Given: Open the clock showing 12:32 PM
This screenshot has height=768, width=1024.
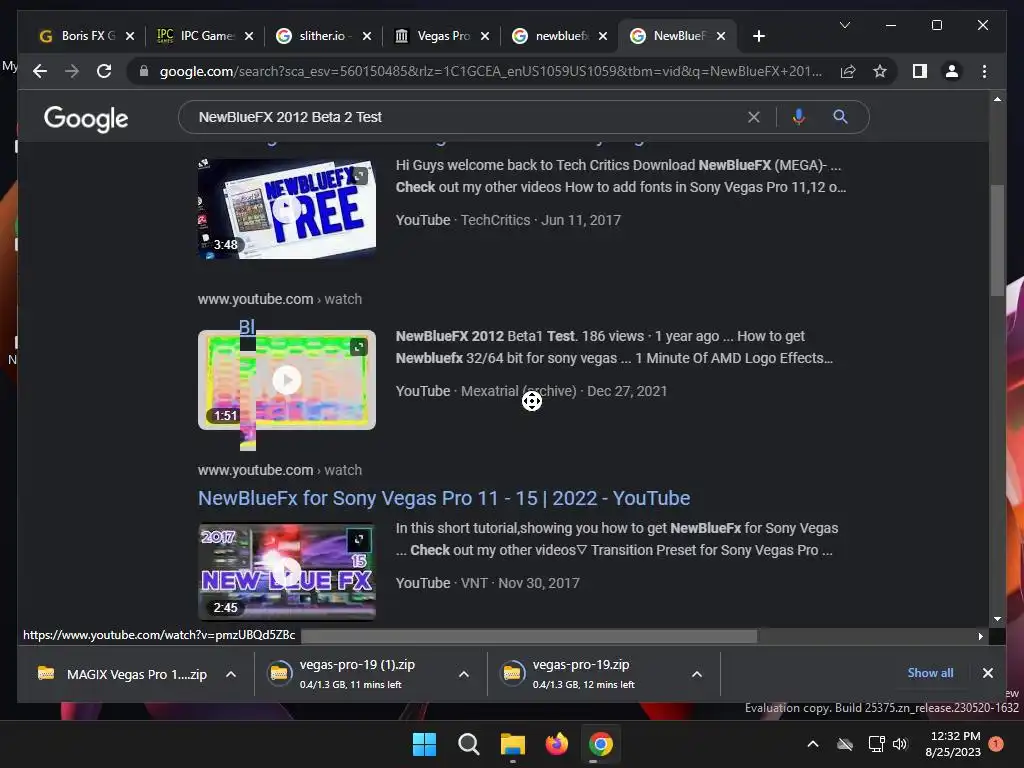Looking at the screenshot, I should tap(952, 744).
